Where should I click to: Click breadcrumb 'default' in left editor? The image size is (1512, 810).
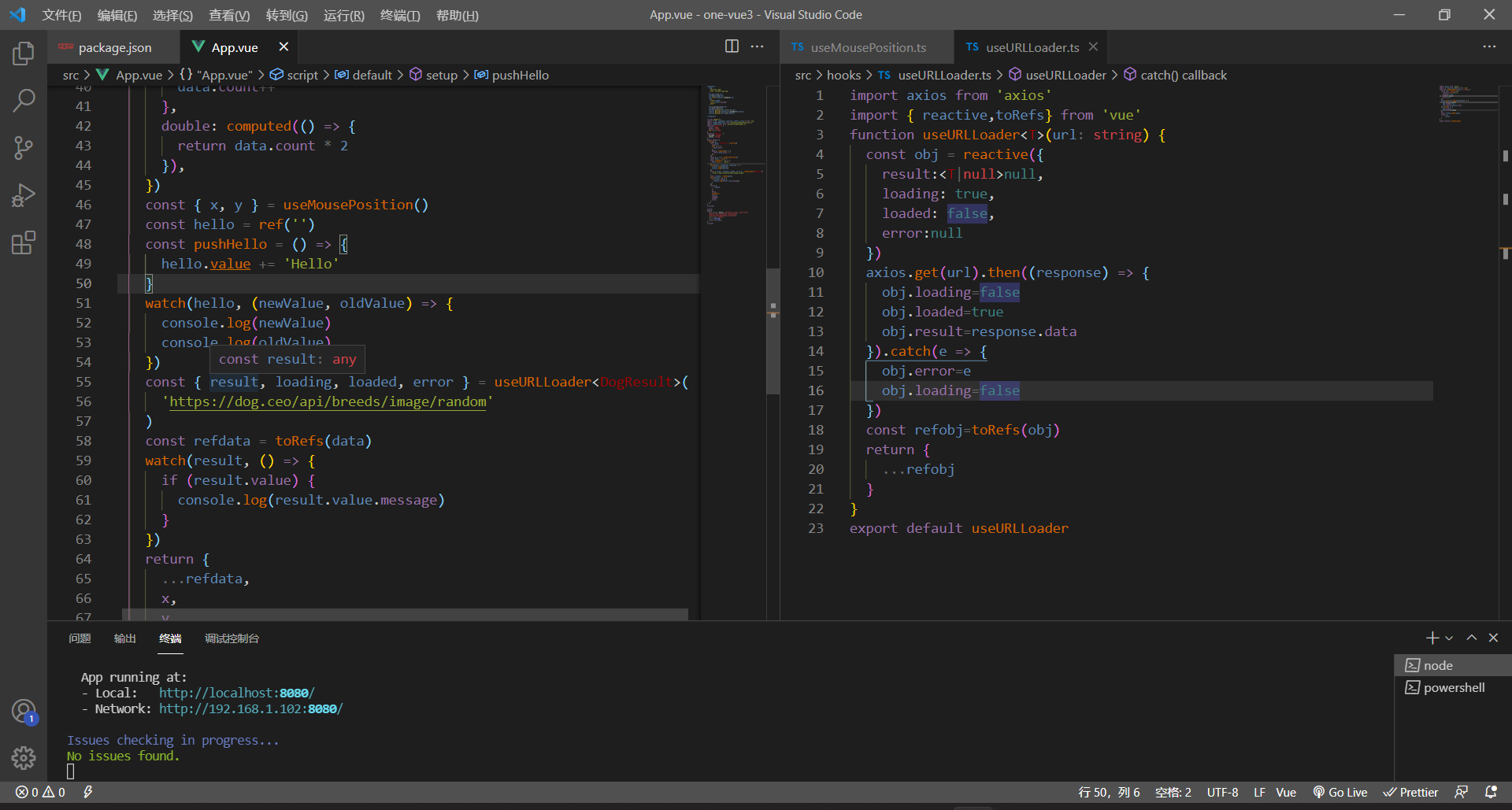[363, 75]
